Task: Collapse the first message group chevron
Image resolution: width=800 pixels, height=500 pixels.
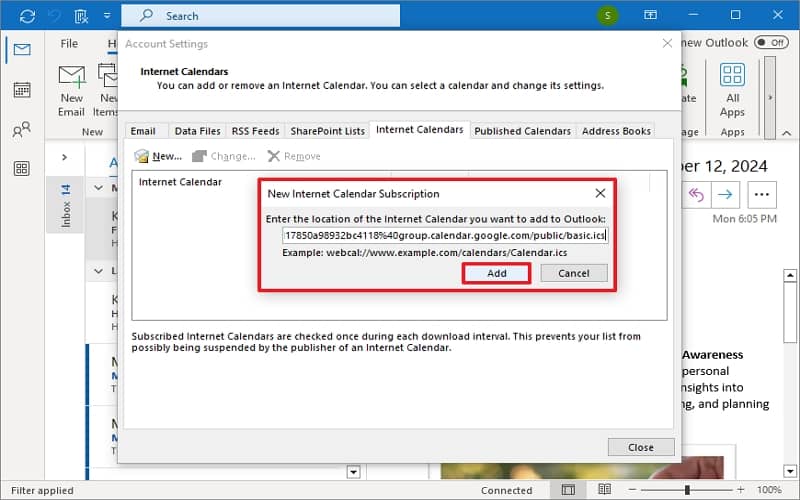Action: click(98, 188)
